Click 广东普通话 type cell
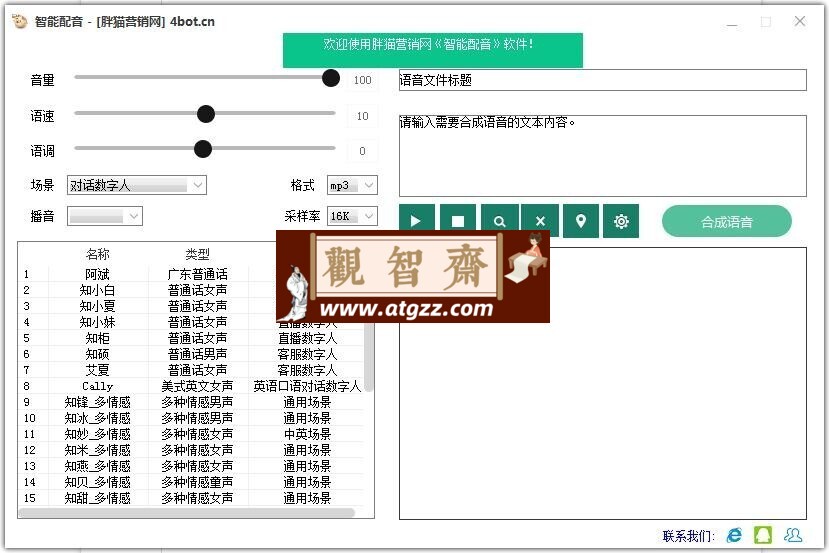This screenshot has width=829, height=553. [x=197, y=274]
